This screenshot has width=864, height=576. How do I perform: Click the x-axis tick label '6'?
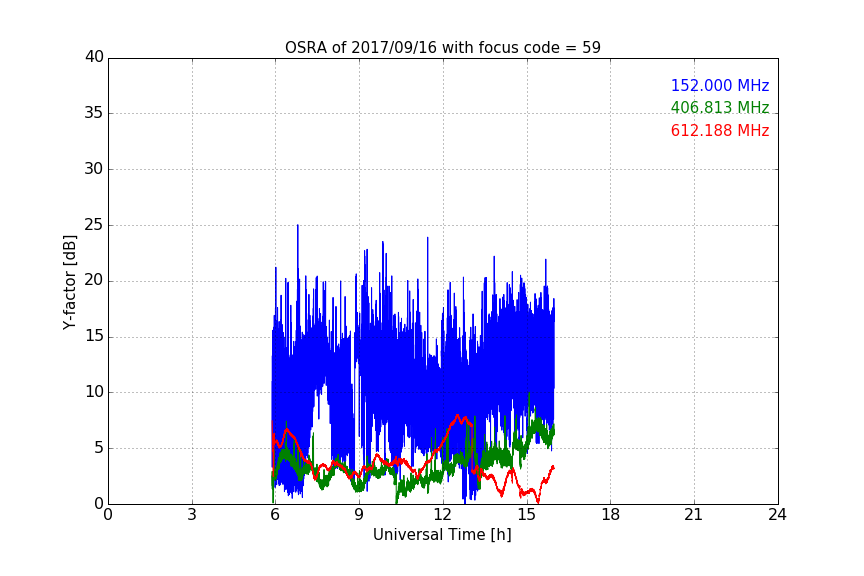pyautogui.click(x=275, y=515)
